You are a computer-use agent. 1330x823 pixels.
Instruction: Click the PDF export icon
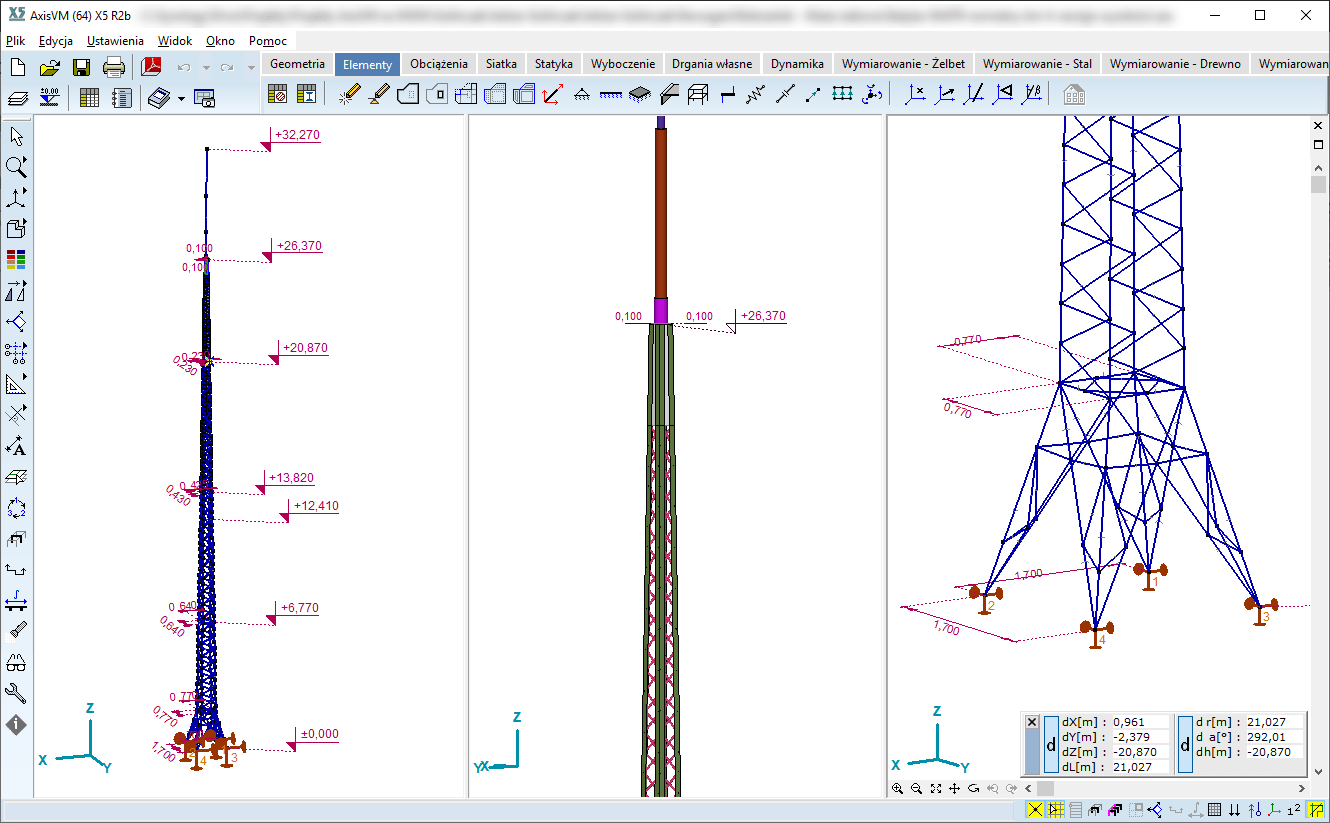click(x=151, y=67)
